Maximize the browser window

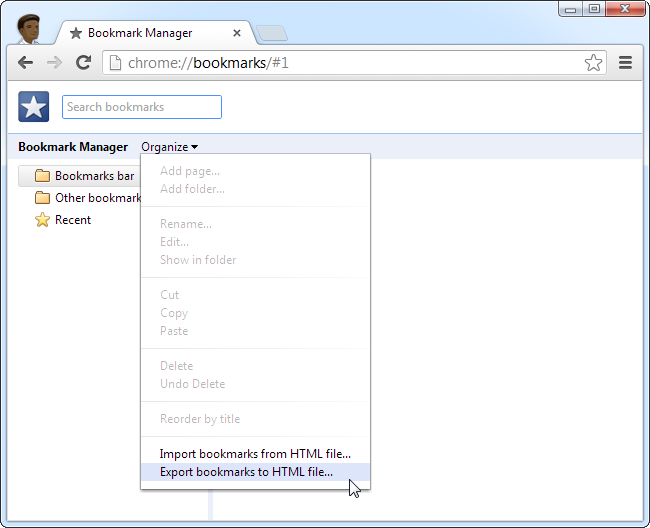click(594, 9)
